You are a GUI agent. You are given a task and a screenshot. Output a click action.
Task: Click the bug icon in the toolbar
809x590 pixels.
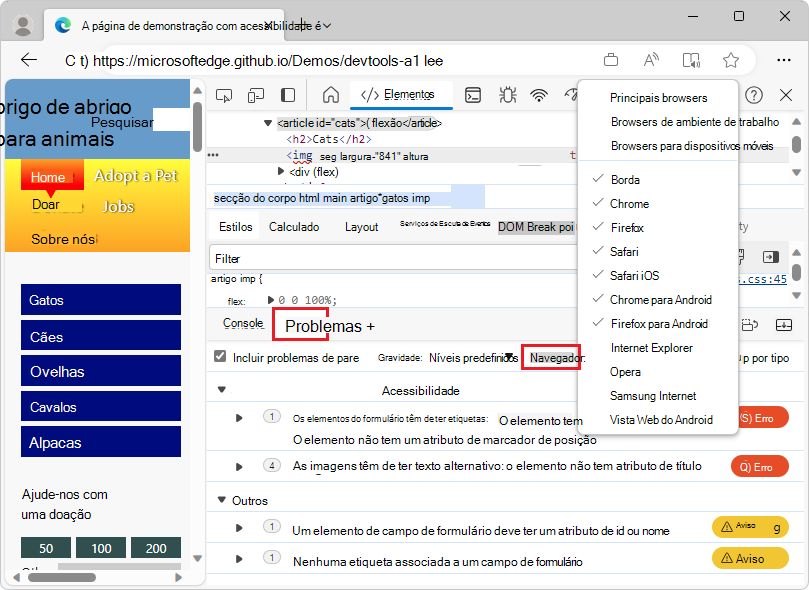pyautogui.click(x=507, y=96)
